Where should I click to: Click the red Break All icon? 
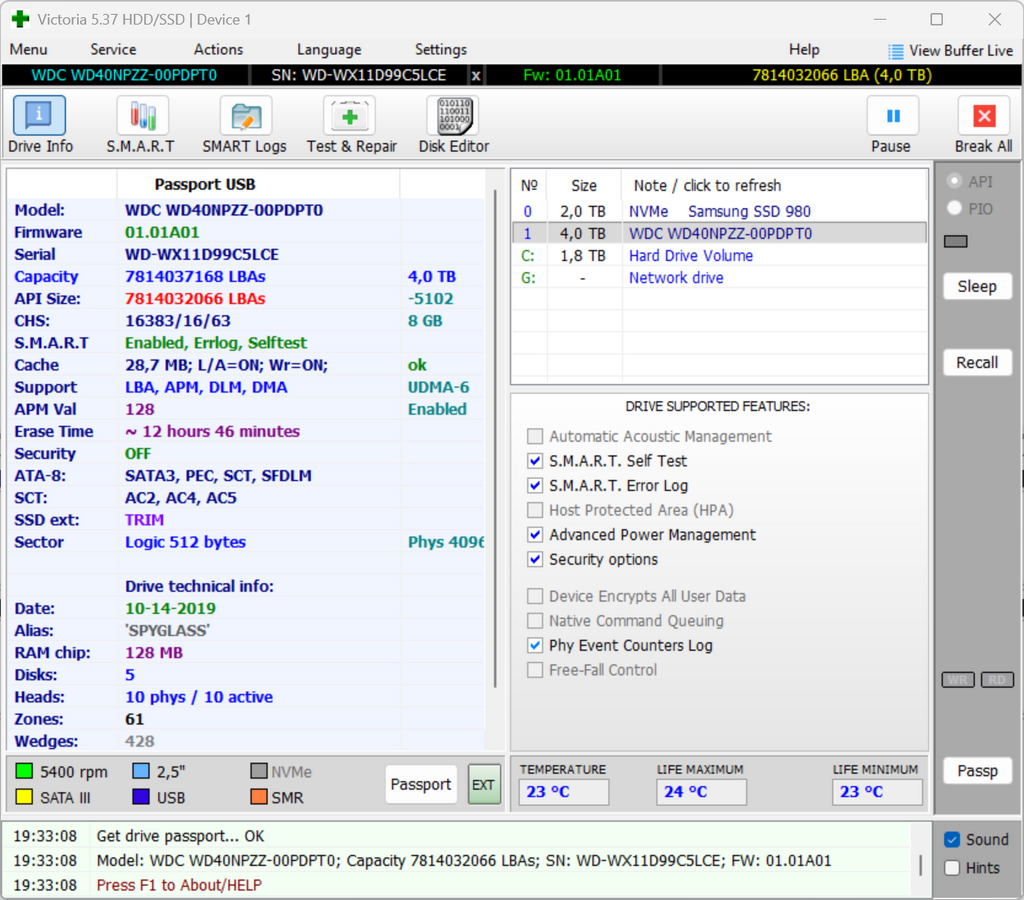coord(984,116)
